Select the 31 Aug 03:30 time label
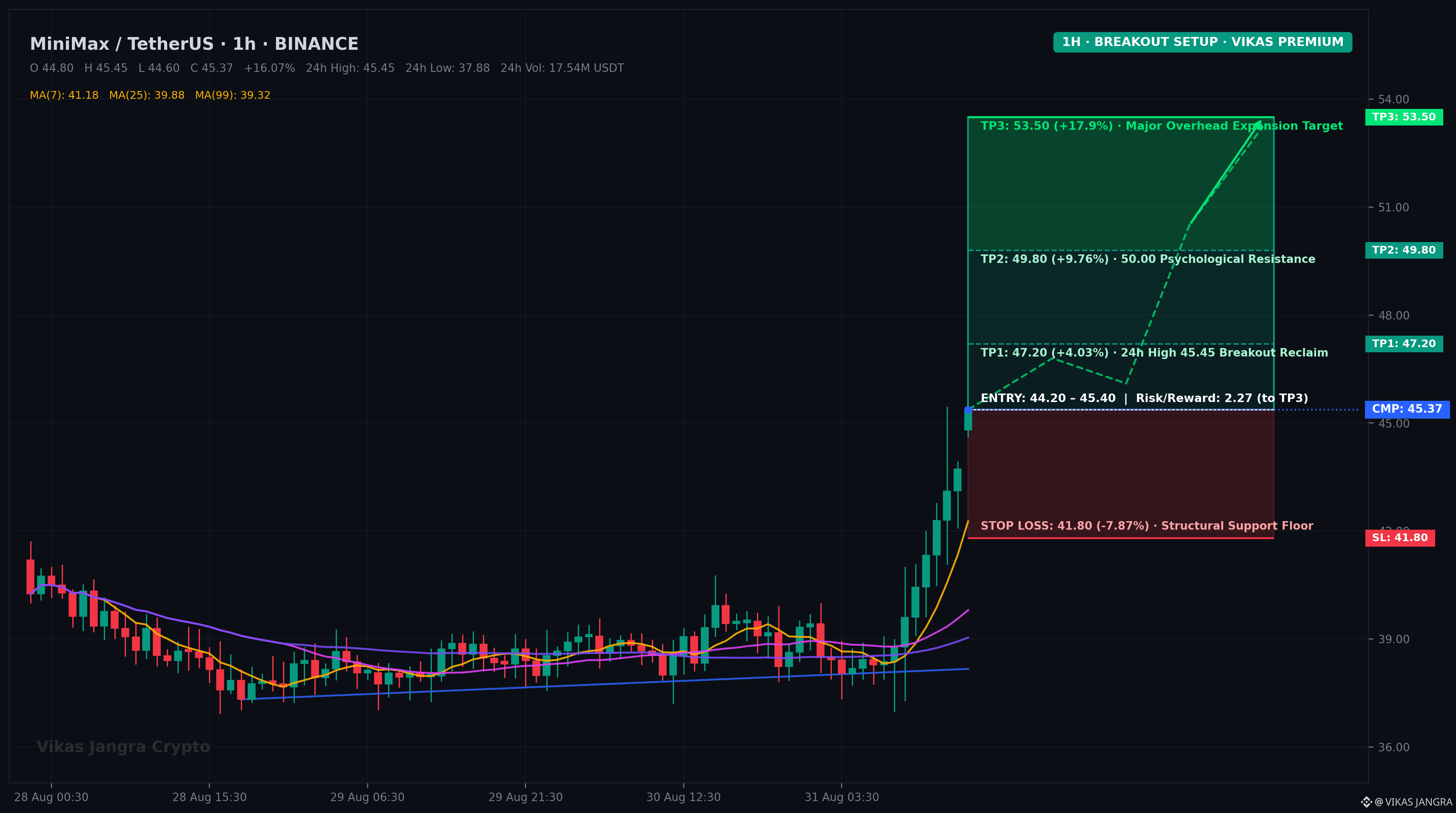Screen dimensions: 1456x813 pos(842,797)
